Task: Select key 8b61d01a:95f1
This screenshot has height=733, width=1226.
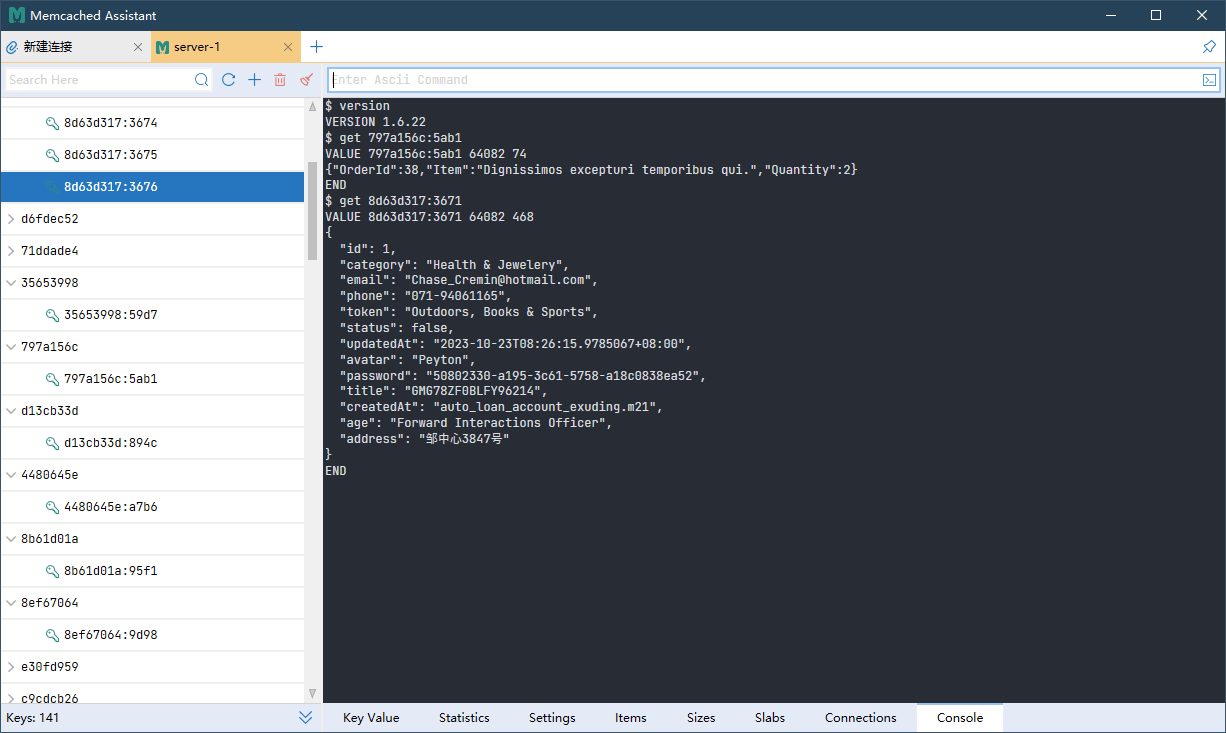Action: pos(152,571)
